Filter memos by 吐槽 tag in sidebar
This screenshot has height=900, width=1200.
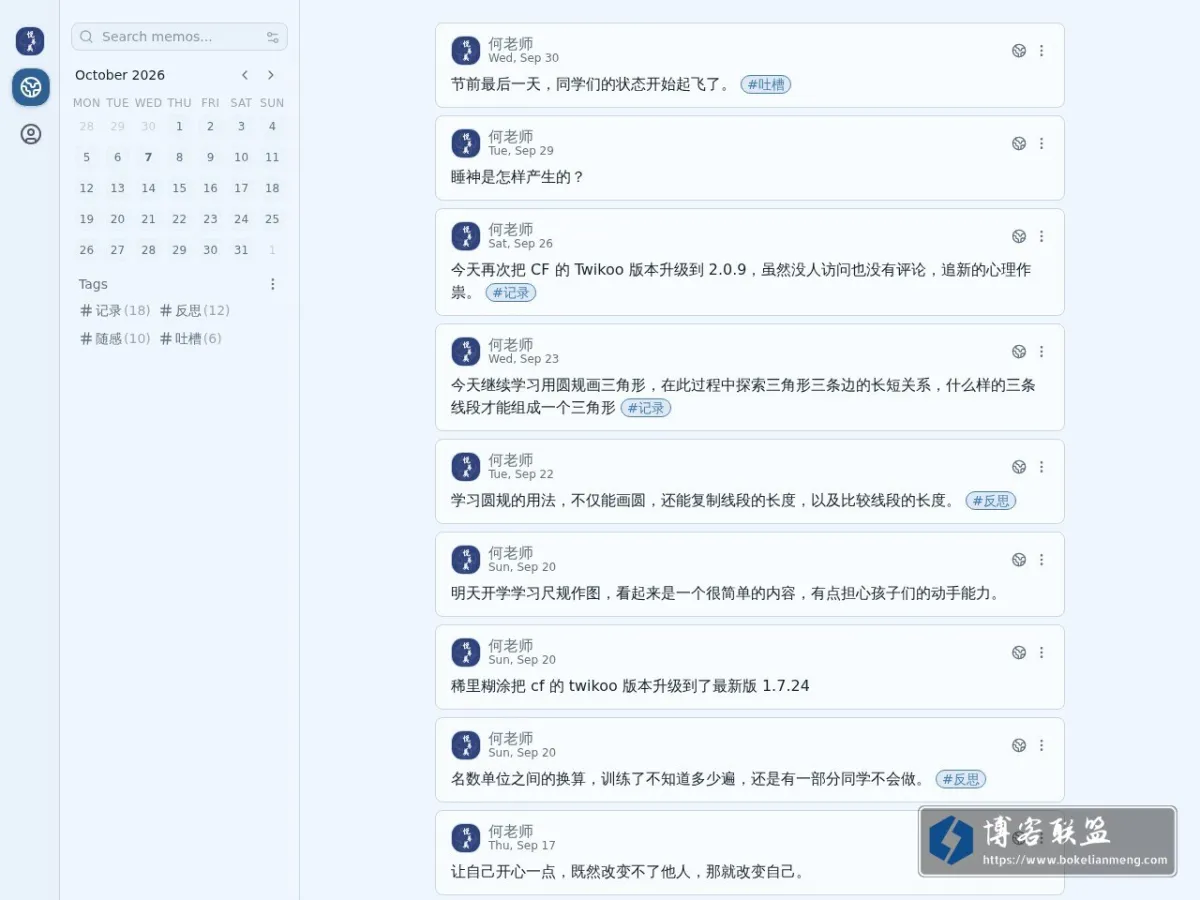(191, 339)
